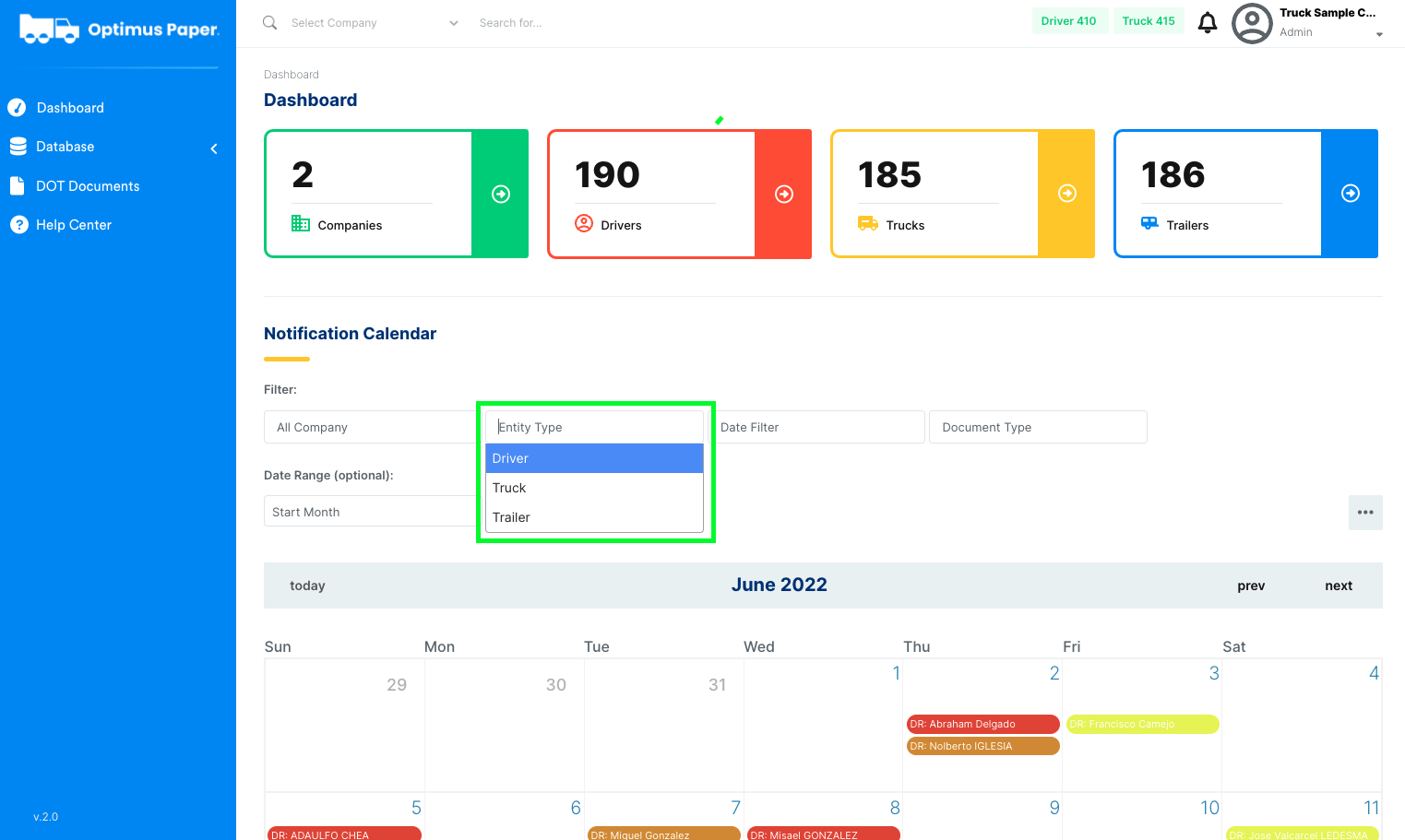Viewport: 1405px width, 840px height.
Task: Open DR: Miguel Gonzalez calendar event
Action: [664, 834]
